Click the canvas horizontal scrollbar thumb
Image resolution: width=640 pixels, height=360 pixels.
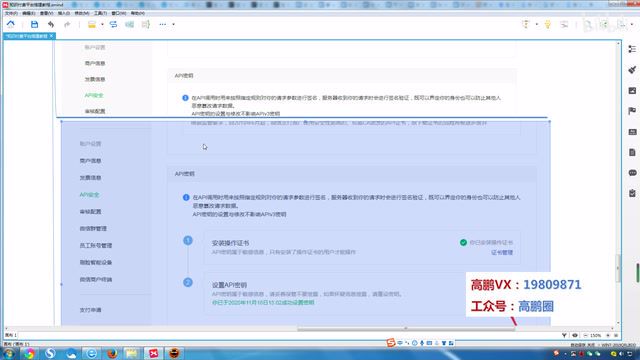pos(406,328)
